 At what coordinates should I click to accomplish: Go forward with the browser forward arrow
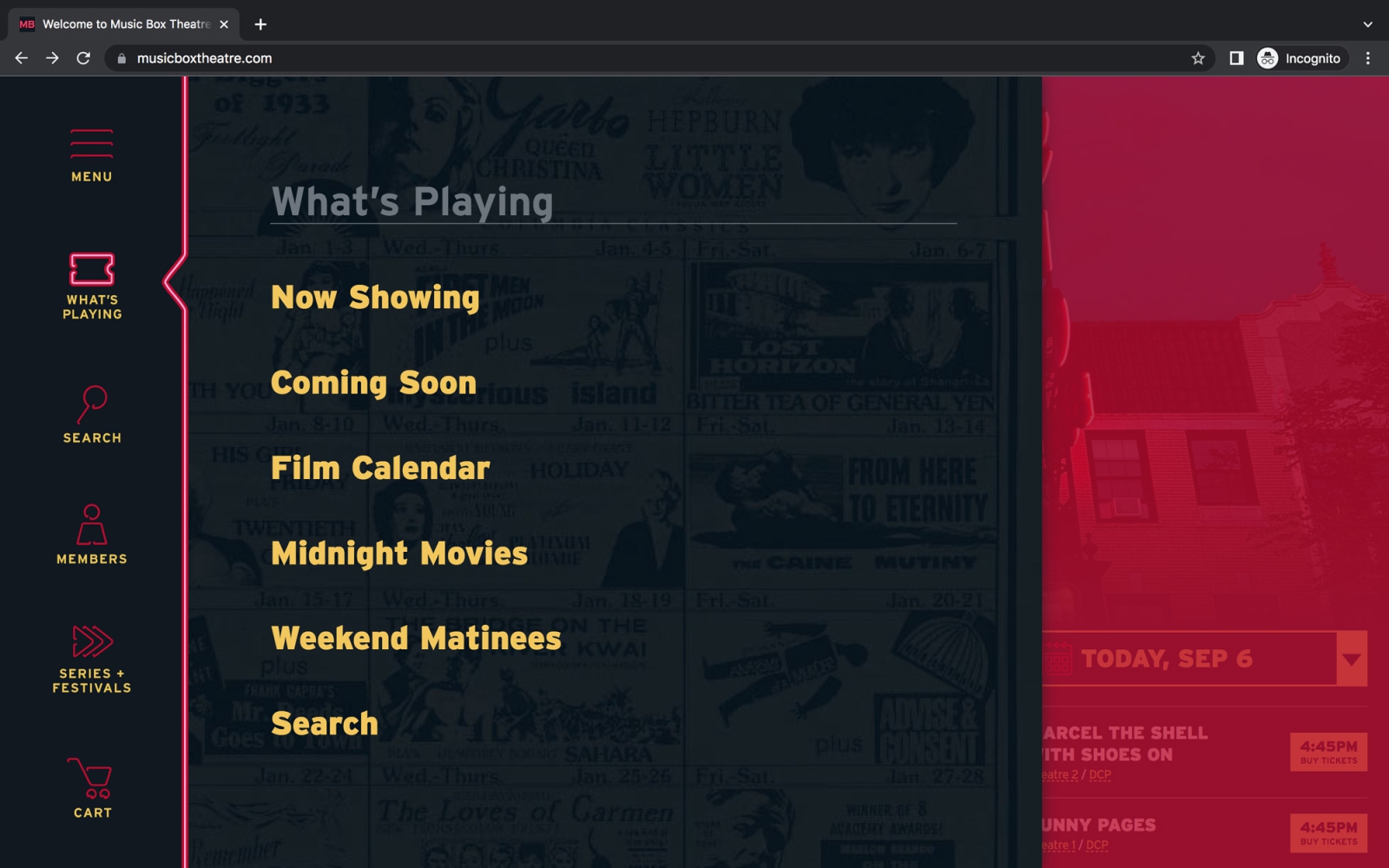pos(52,58)
